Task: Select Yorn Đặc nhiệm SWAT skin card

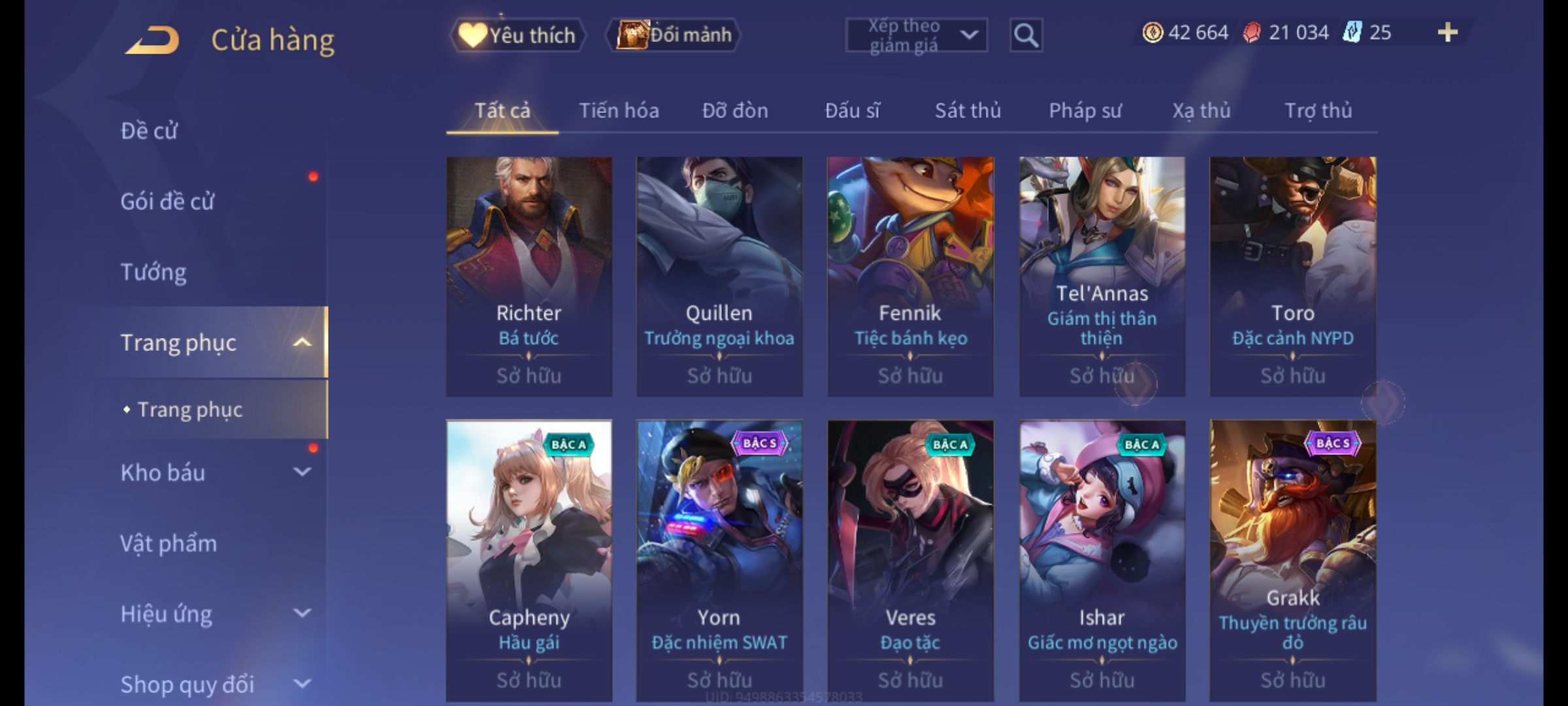Action: pyautogui.click(x=719, y=561)
